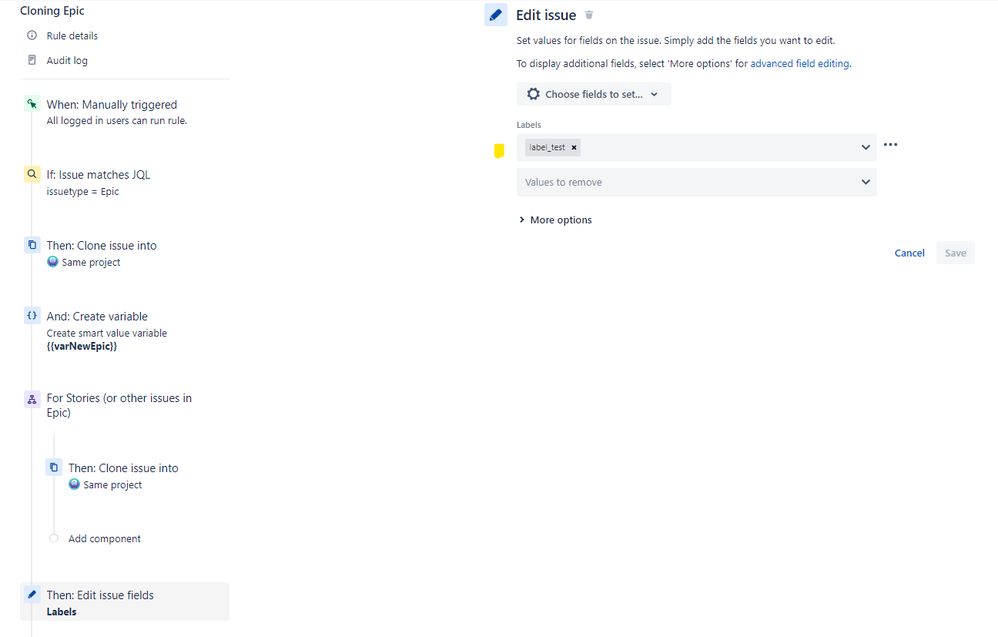Screen dimensions: 998x637
Task: Expand the Values to remove dropdown arrow
Action: (x=866, y=182)
